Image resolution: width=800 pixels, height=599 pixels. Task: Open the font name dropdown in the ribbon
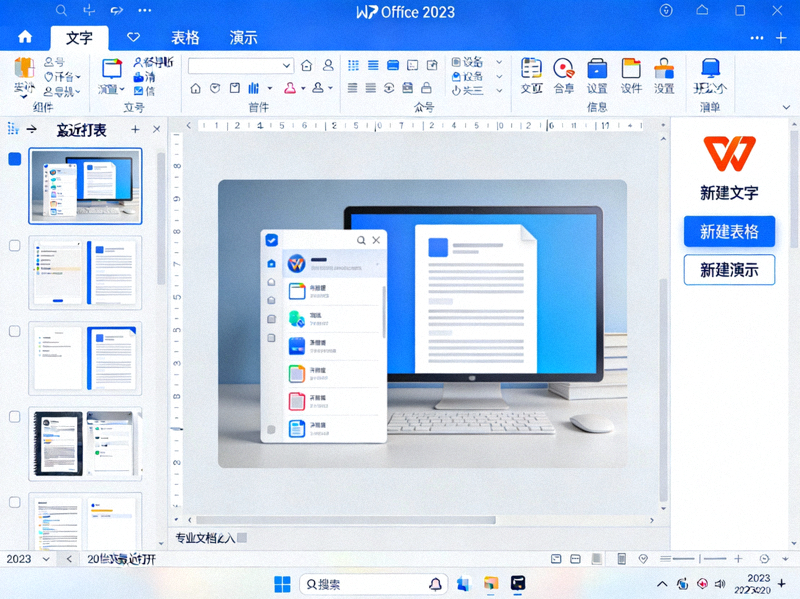[240, 64]
